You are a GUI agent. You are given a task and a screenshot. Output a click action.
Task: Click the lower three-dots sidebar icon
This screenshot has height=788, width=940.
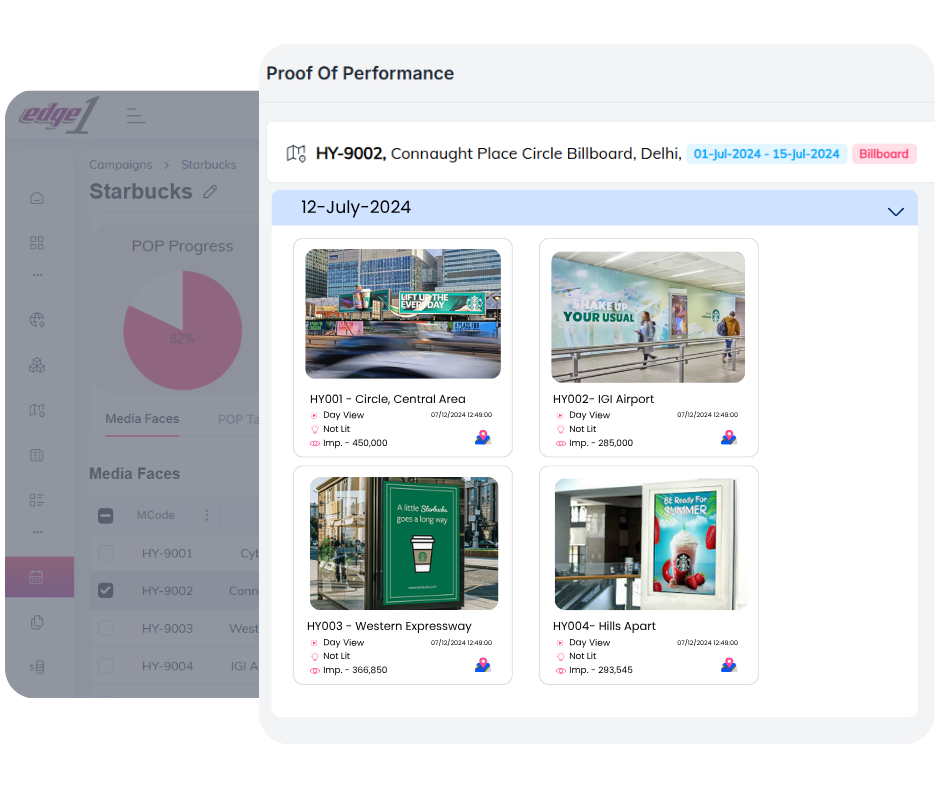point(38,533)
